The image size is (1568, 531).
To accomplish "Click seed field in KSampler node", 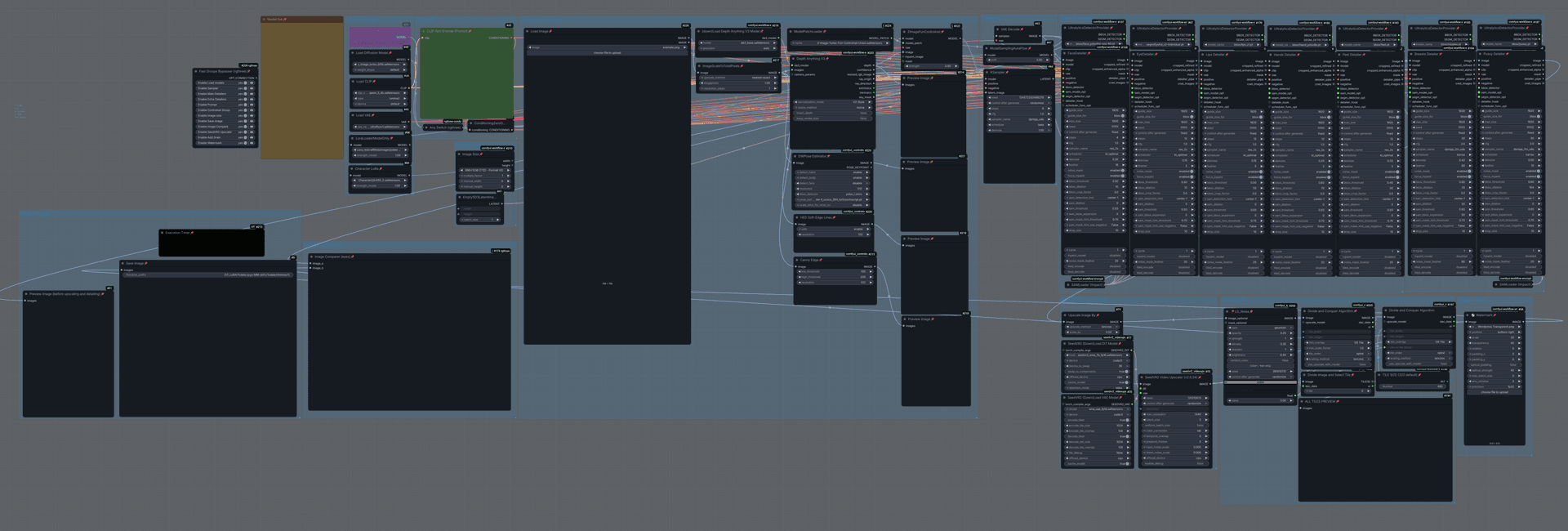I will [1018, 97].
